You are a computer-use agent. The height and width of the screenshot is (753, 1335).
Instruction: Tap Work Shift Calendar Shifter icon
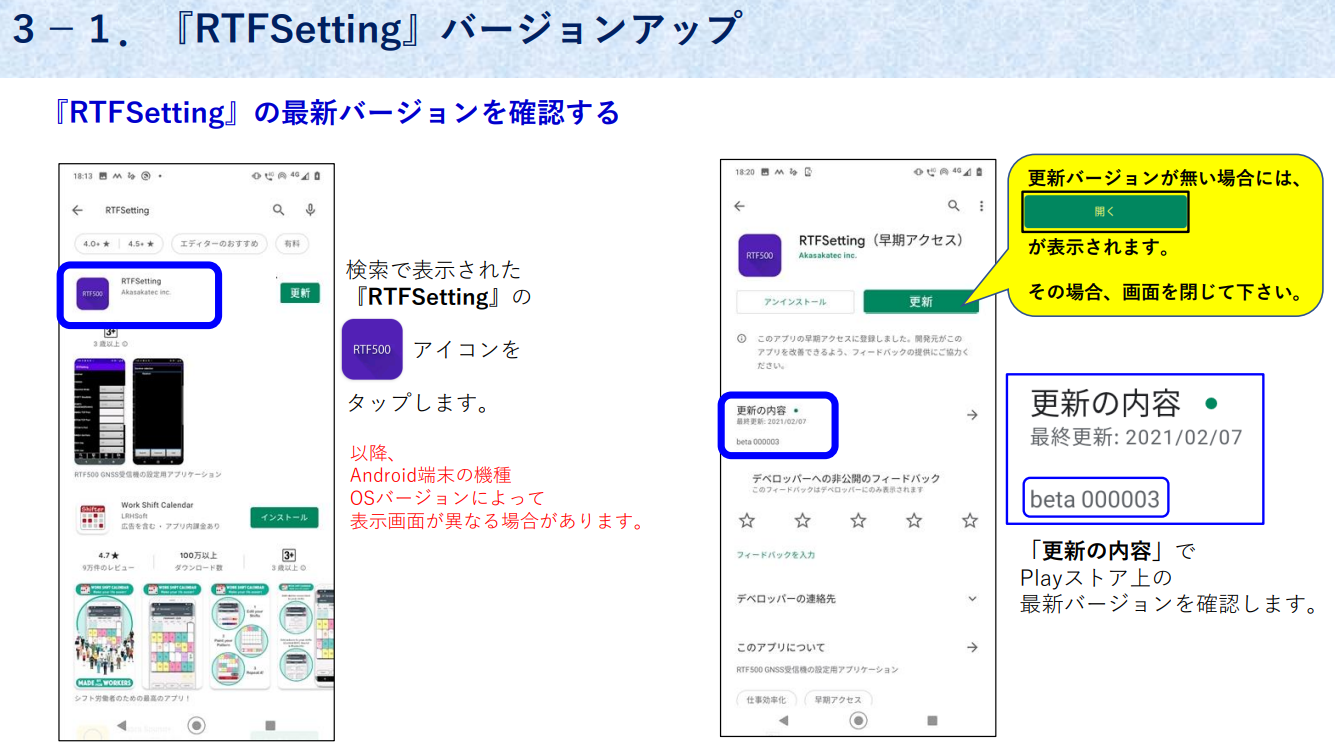coord(92,517)
